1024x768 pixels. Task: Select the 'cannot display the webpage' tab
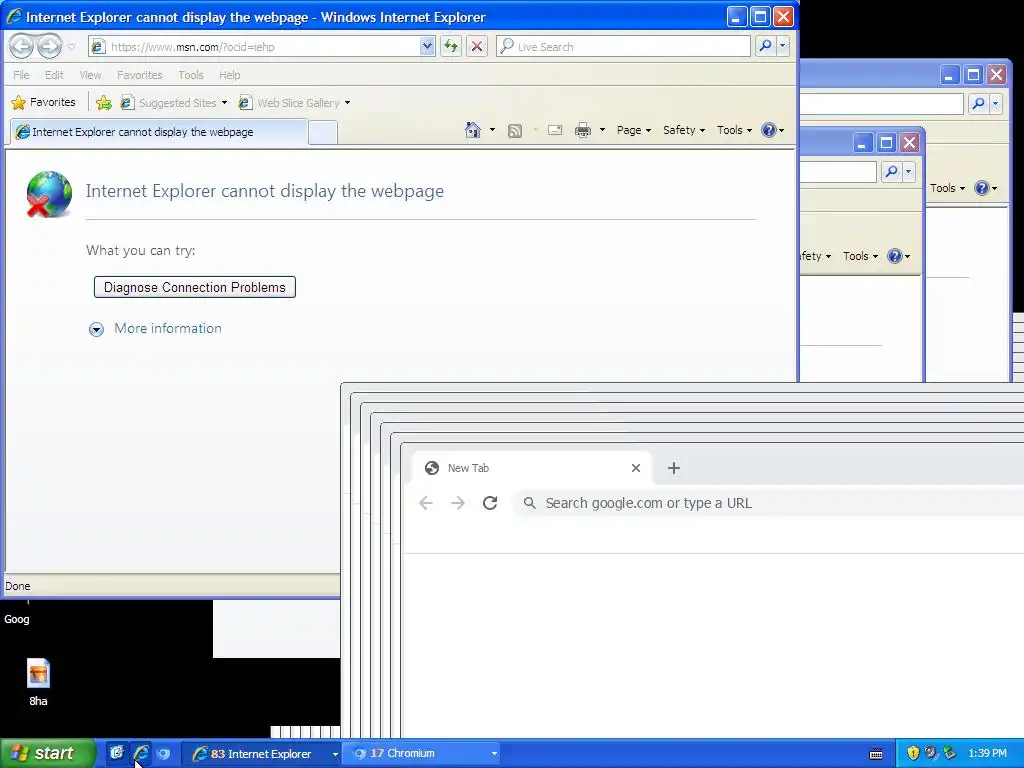click(x=159, y=132)
